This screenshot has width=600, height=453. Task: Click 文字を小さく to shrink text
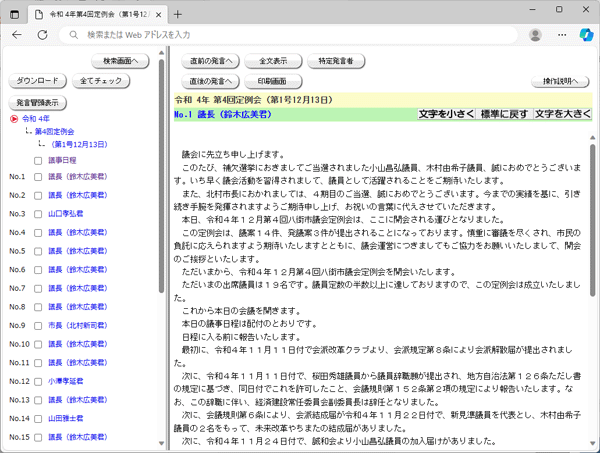tap(446, 114)
